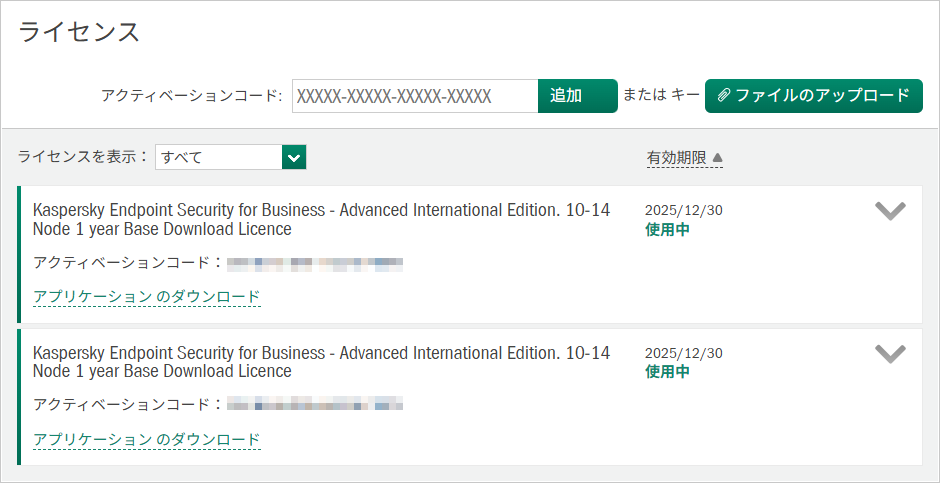Click the ファイルのアップロード button
The height and width of the screenshot is (483, 940).
814,96
